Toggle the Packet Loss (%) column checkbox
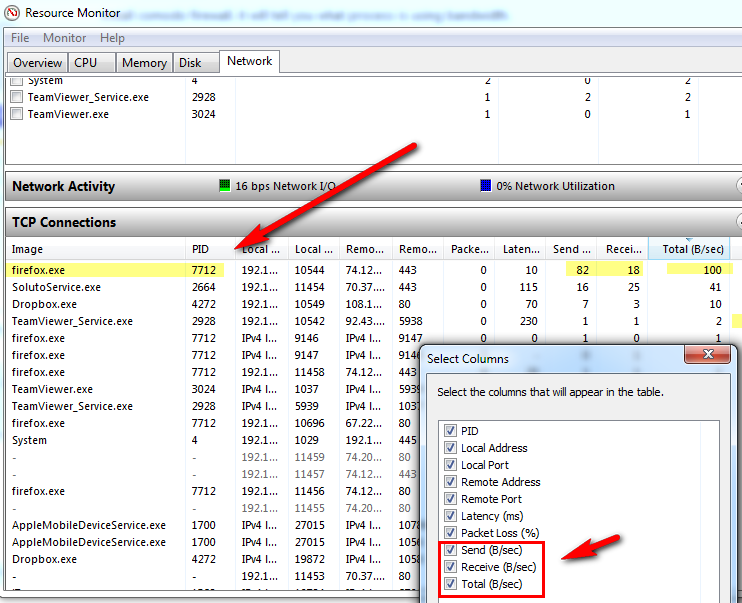742x603 pixels. [x=450, y=533]
